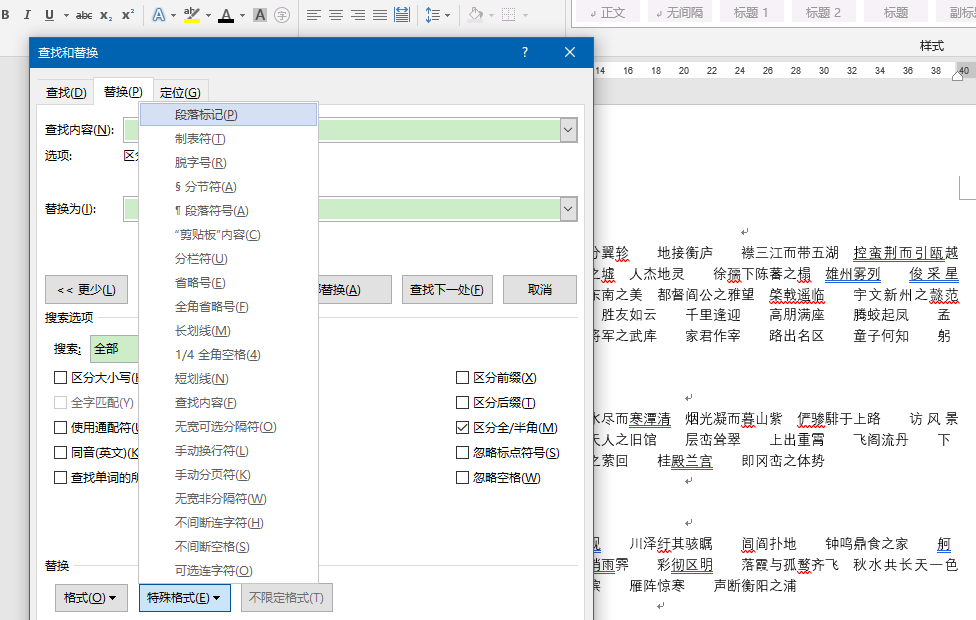
Task: Apply subscript formatting
Action: tap(106, 15)
